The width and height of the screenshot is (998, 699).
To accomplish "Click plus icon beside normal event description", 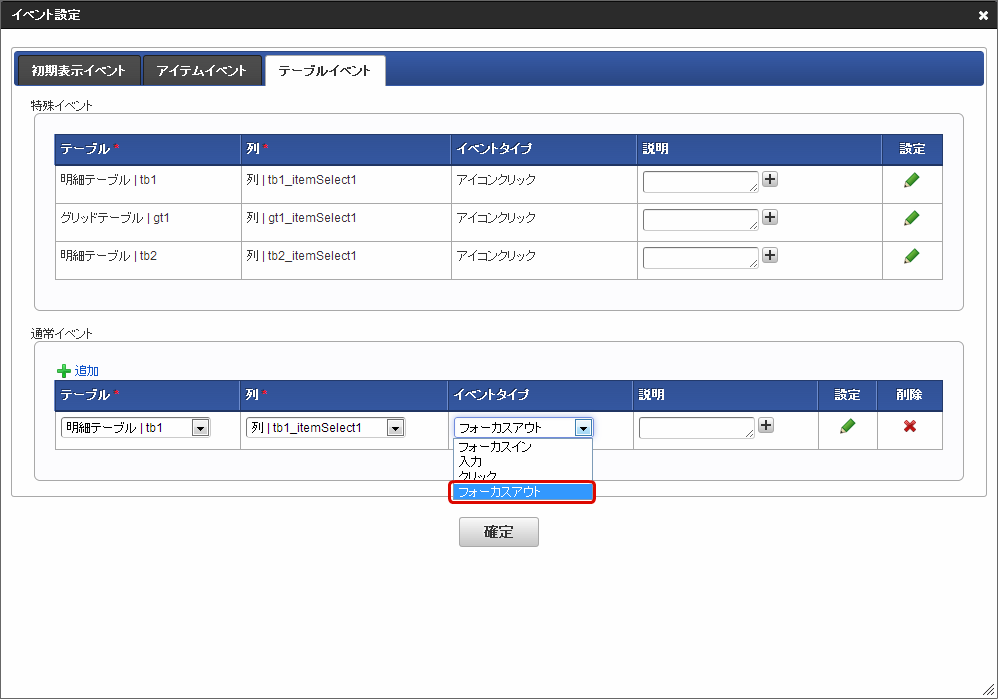I will click(766, 425).
